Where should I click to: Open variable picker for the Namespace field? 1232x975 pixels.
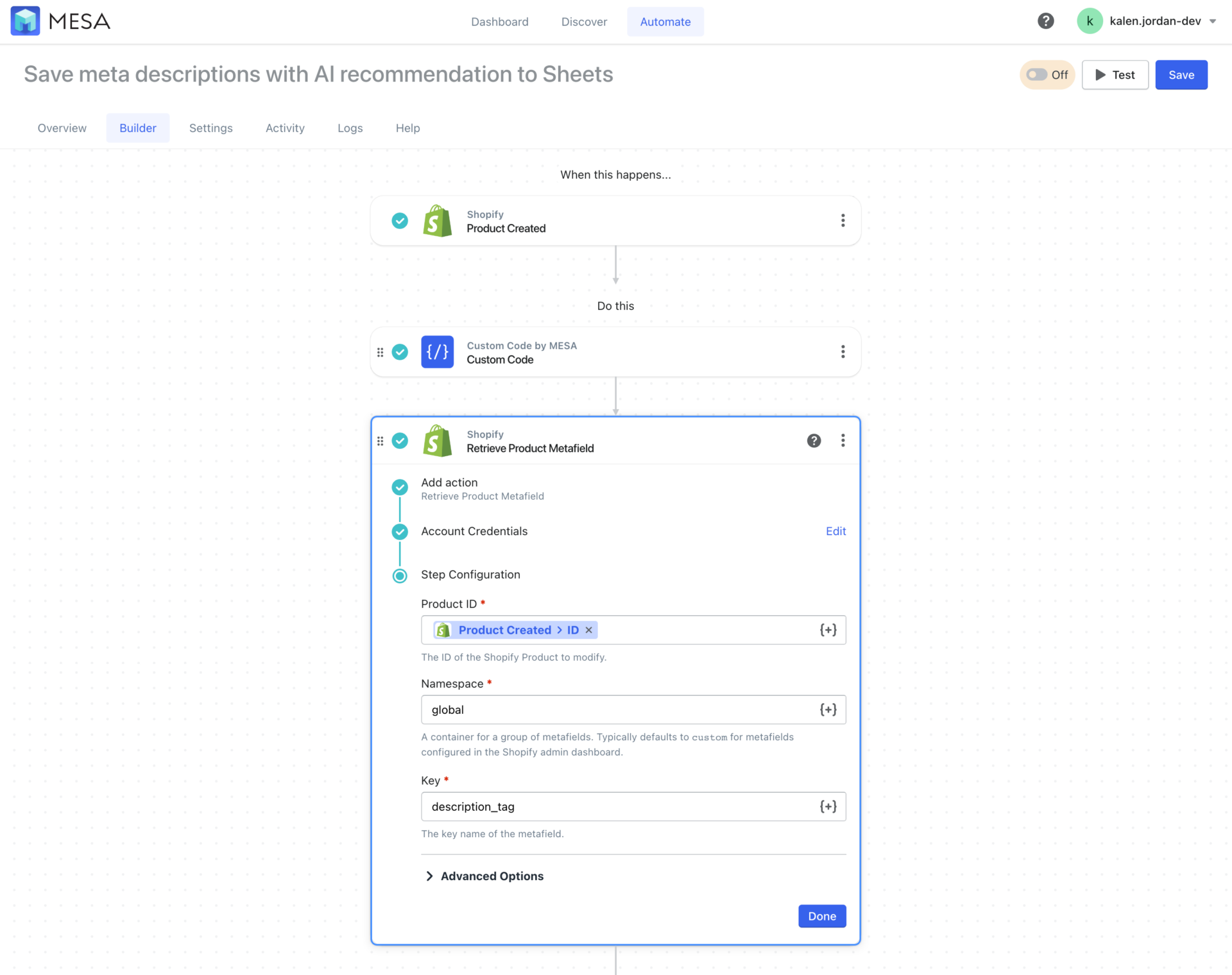click(828, 709)
